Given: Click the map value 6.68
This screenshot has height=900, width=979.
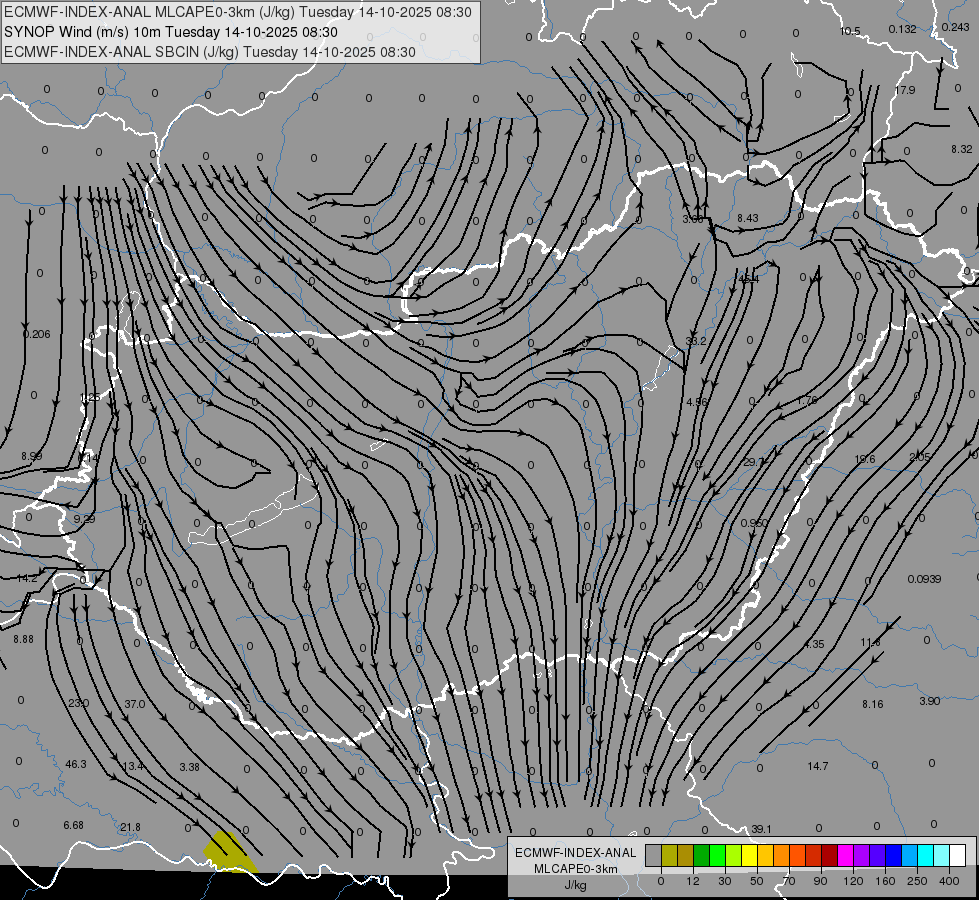Looking at the screenshot, I should (x=73, y=825).
